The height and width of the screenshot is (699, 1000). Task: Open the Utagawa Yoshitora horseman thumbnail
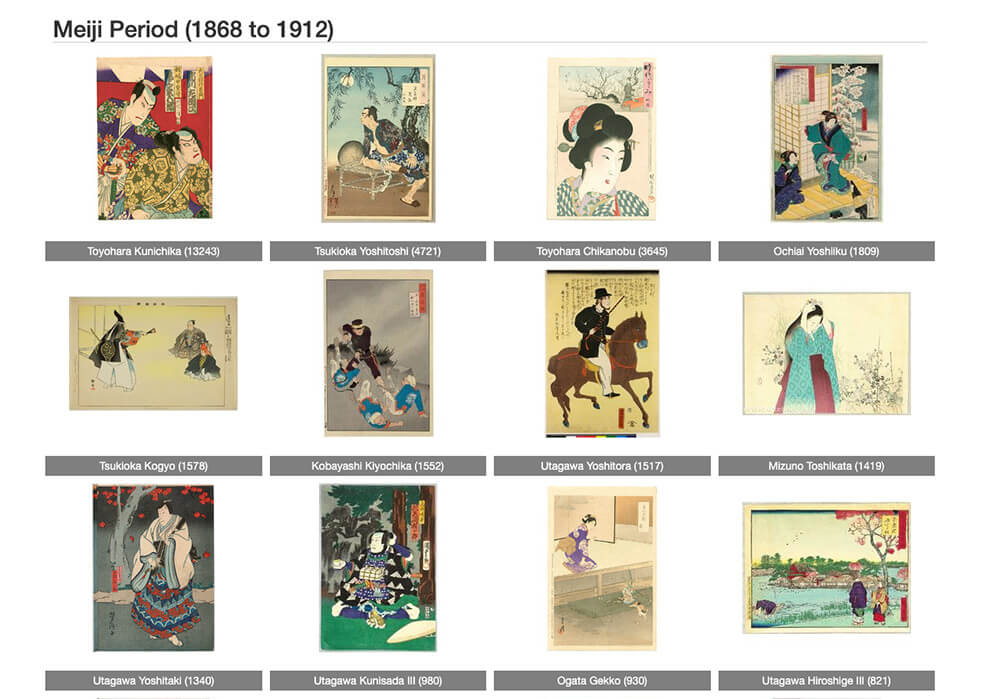(x=602, y=353)
